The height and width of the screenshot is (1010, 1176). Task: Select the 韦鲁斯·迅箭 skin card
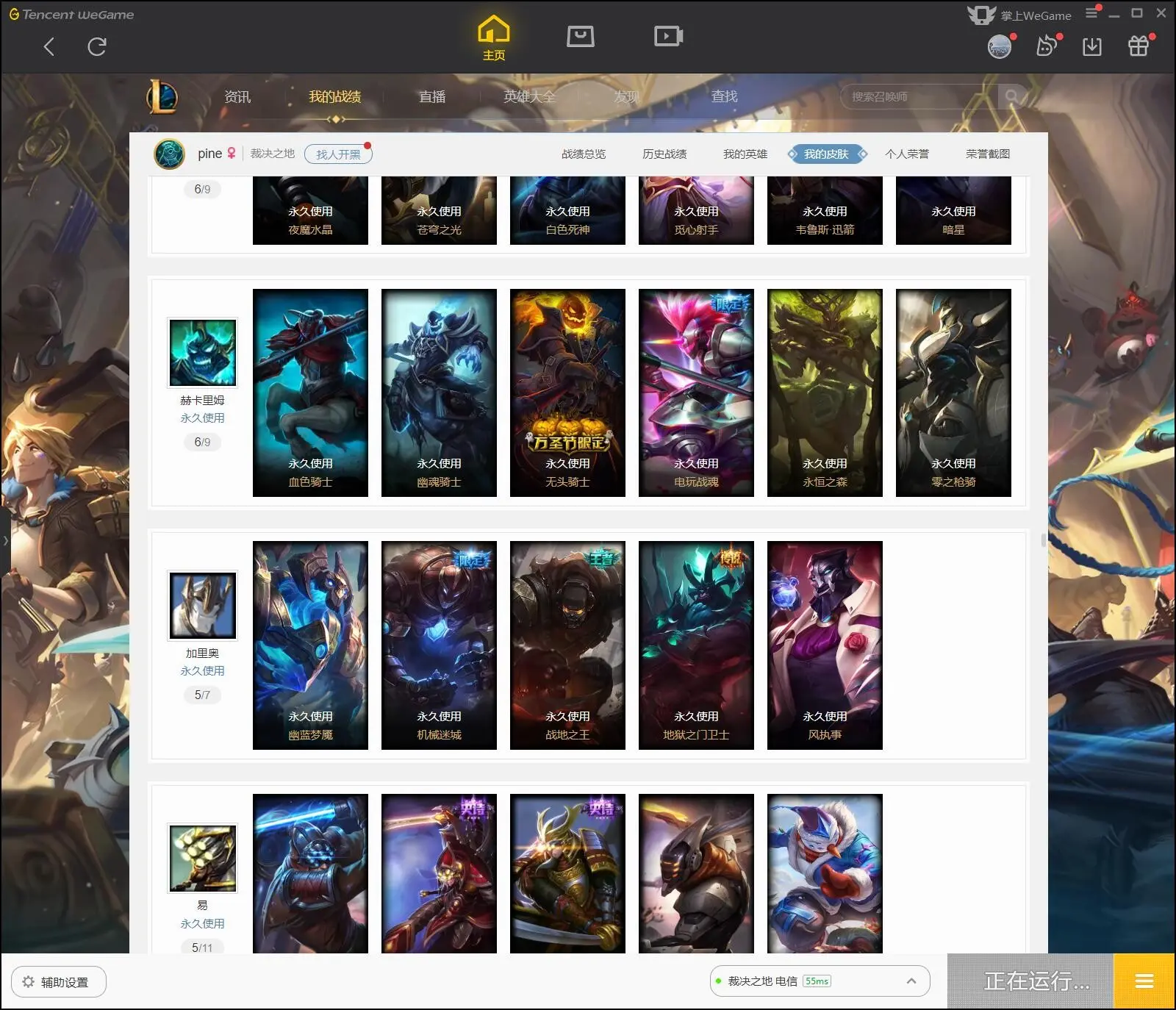tap(825, 211)
